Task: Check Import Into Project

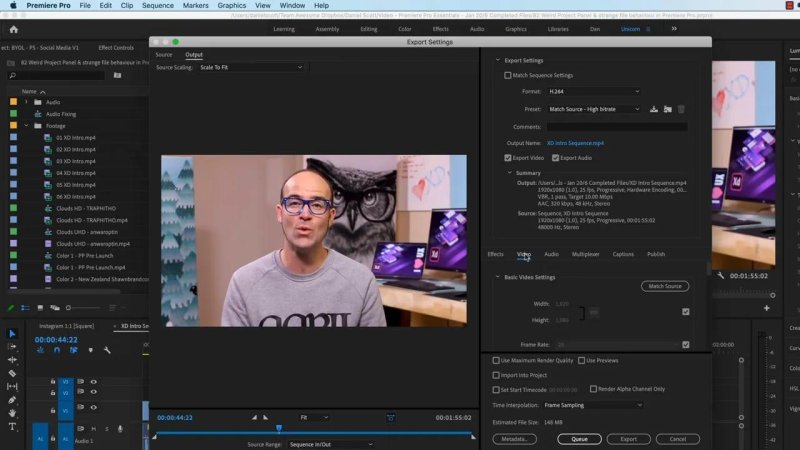Action: (x=496, y=375)
